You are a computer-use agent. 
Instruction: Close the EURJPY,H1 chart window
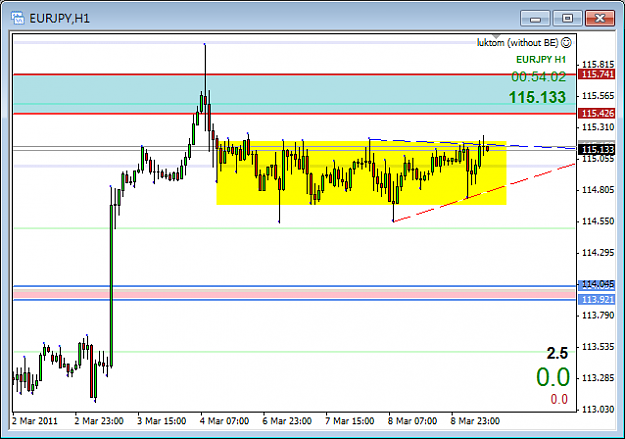(x=599, y=18)
